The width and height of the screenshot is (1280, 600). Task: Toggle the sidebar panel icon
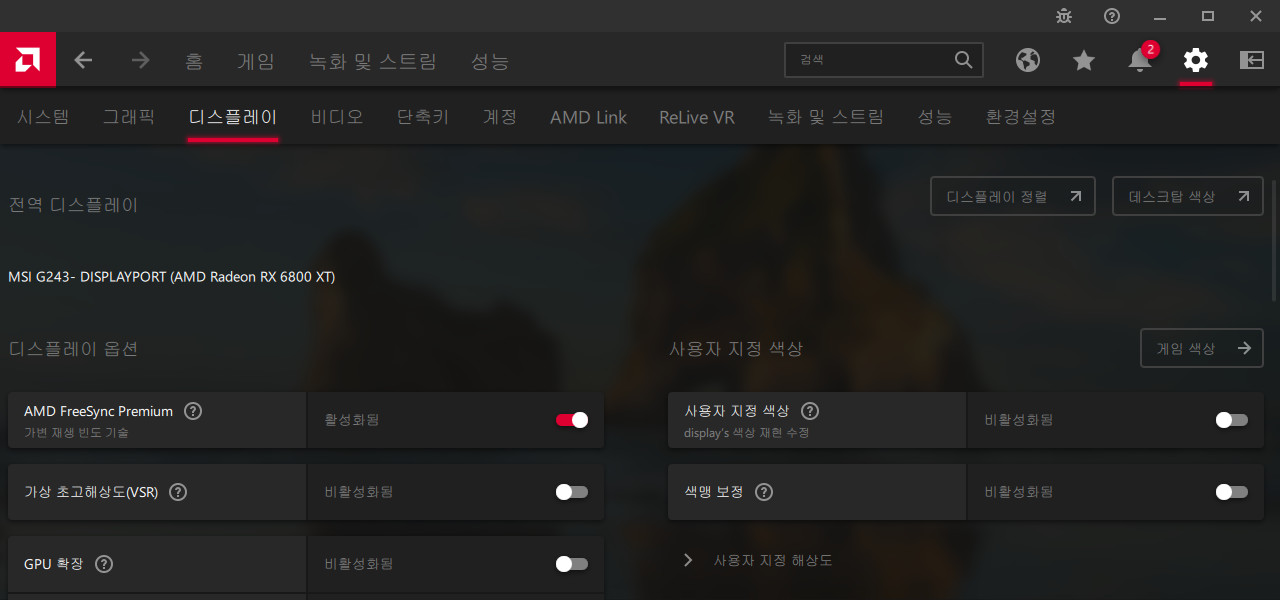point(1252,60)
